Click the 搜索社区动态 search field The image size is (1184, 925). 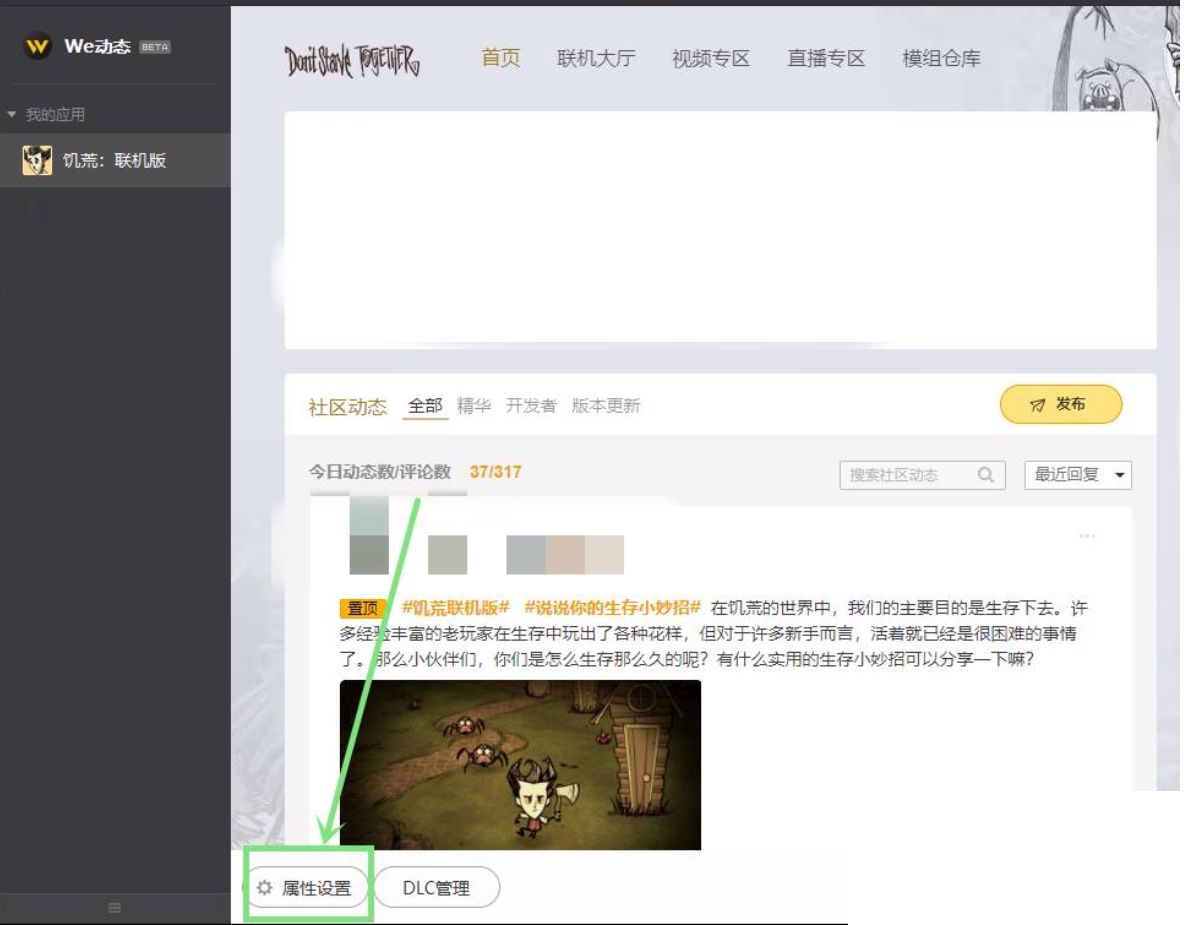click(922, 475)
